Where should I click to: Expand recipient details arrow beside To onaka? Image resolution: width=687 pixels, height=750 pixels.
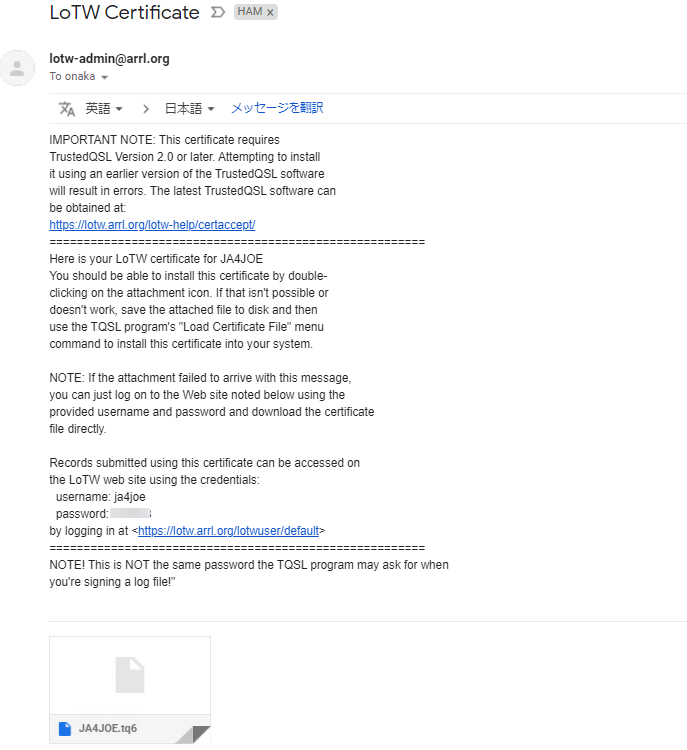[x=104, y=77]
